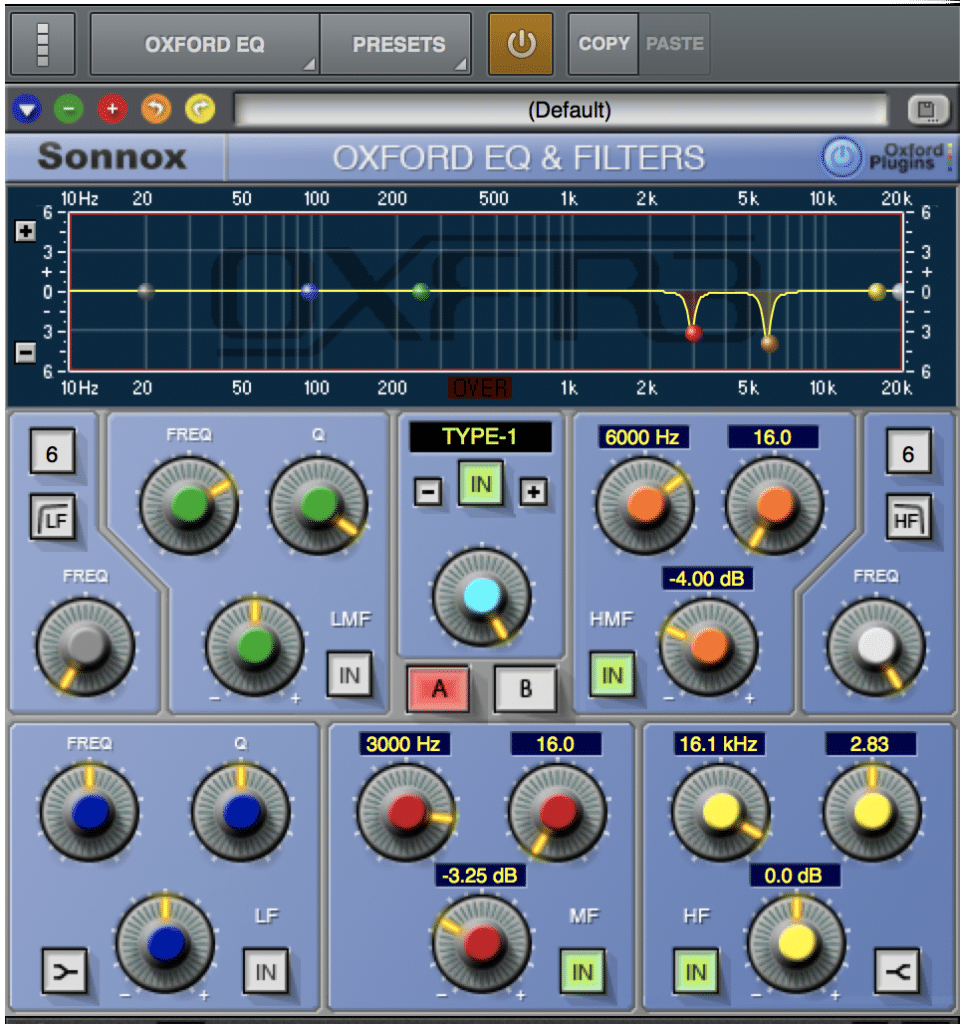This screenshot has height=1024, width=960.
Task: Click the -4.00 dB HMF gain value
Action: click(x=707, y=579)
